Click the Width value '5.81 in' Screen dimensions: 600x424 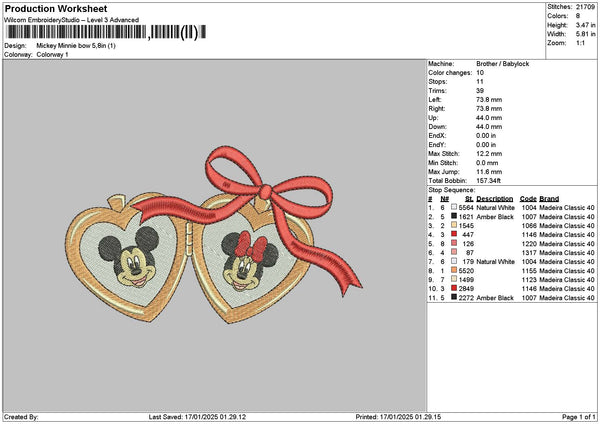point(585,34)
